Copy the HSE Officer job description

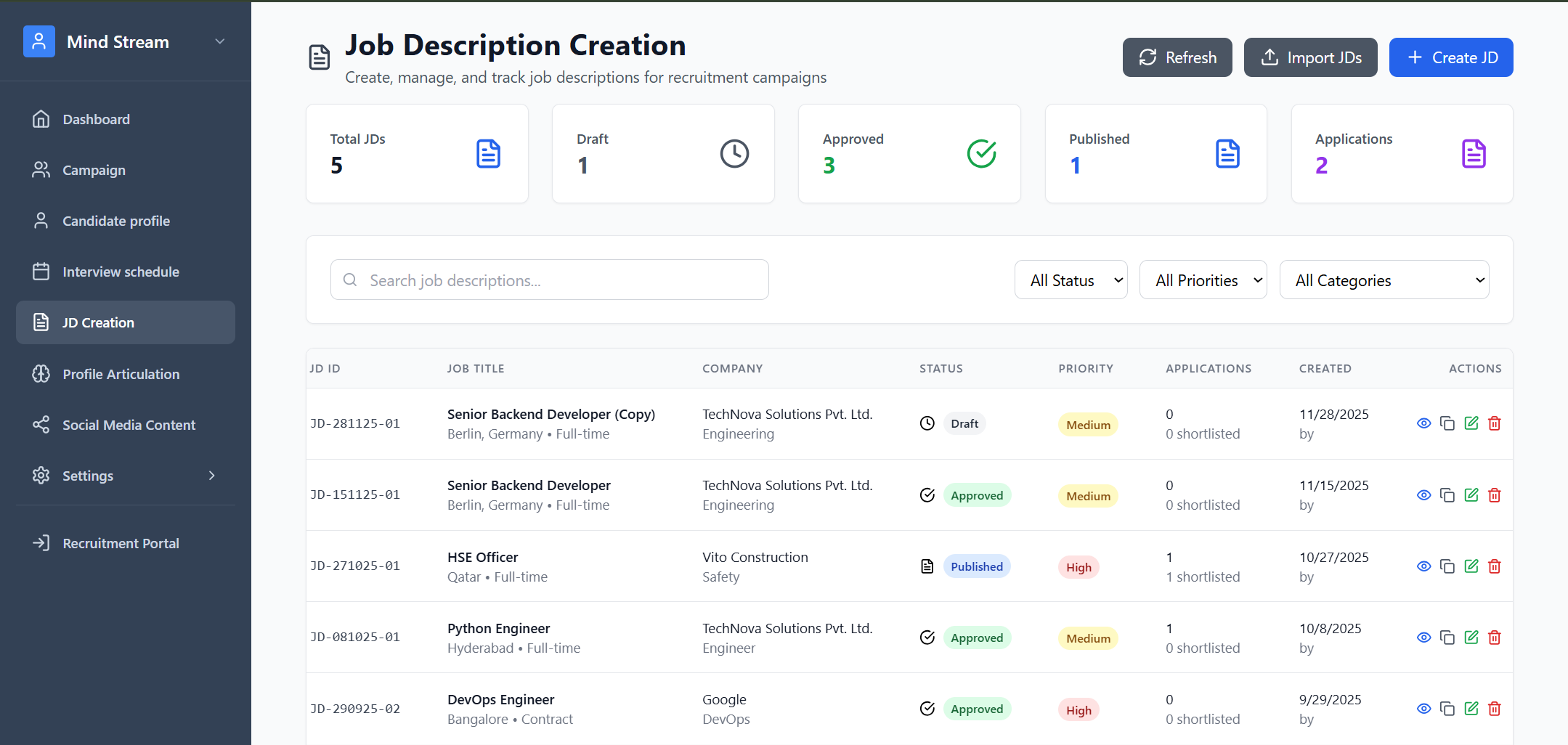click(x=1447, y=566)
